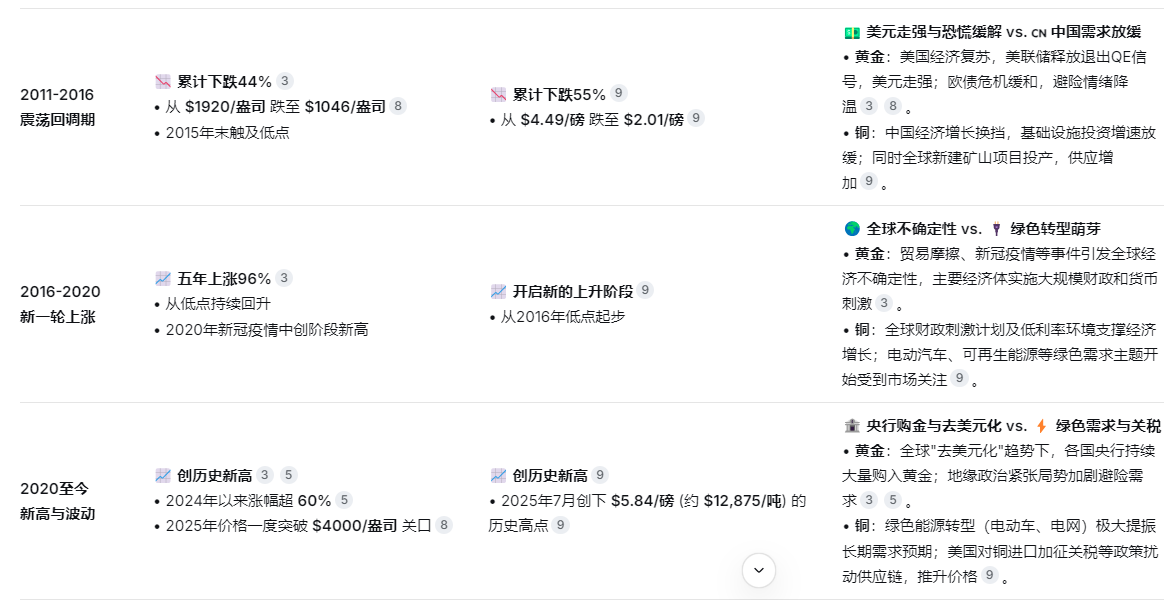This screenshot has height=600, width=1170.
Task: Open citation 8 after $4000/盎司 关口
Action: [444, 525]
